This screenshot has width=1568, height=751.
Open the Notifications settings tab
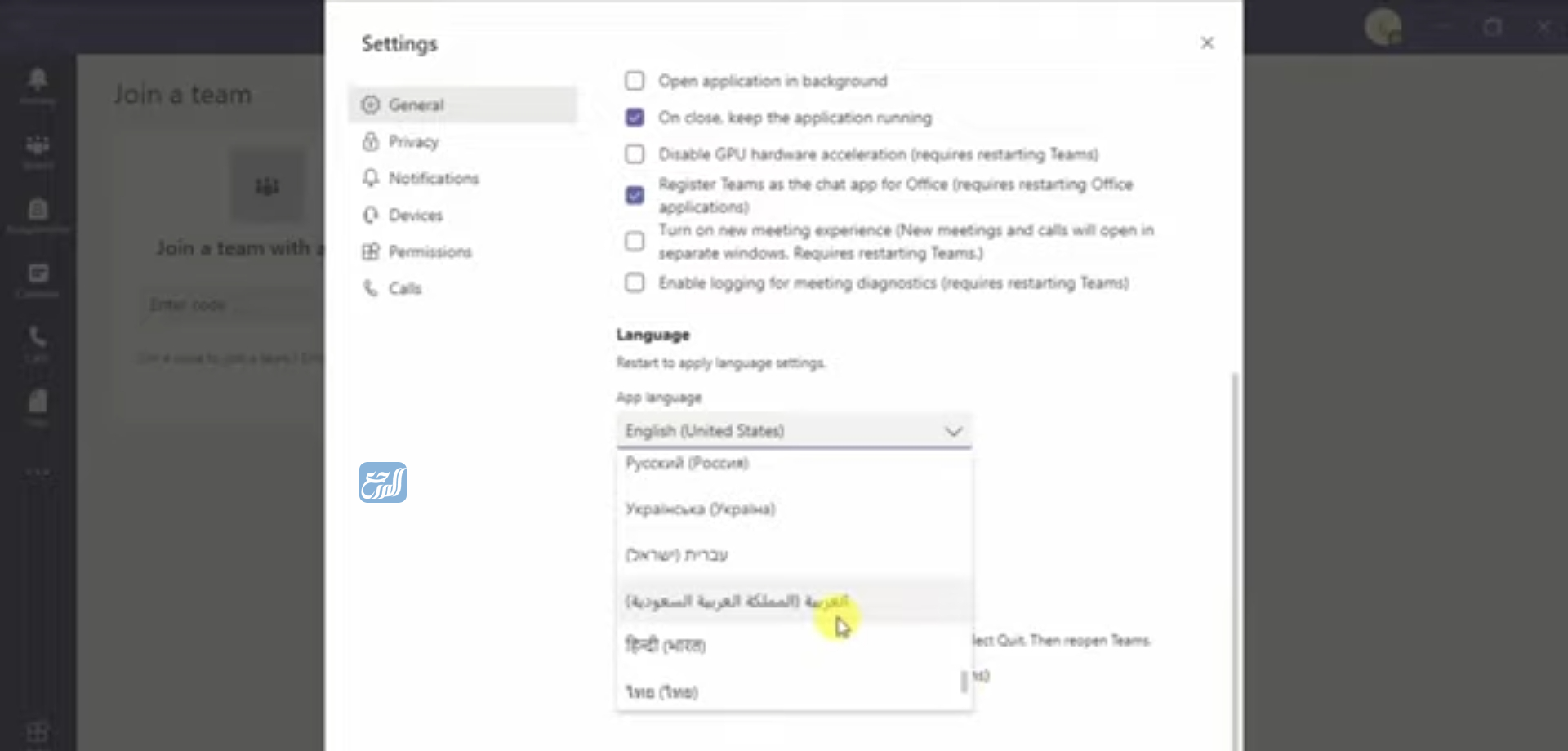[x=433, y=179]
